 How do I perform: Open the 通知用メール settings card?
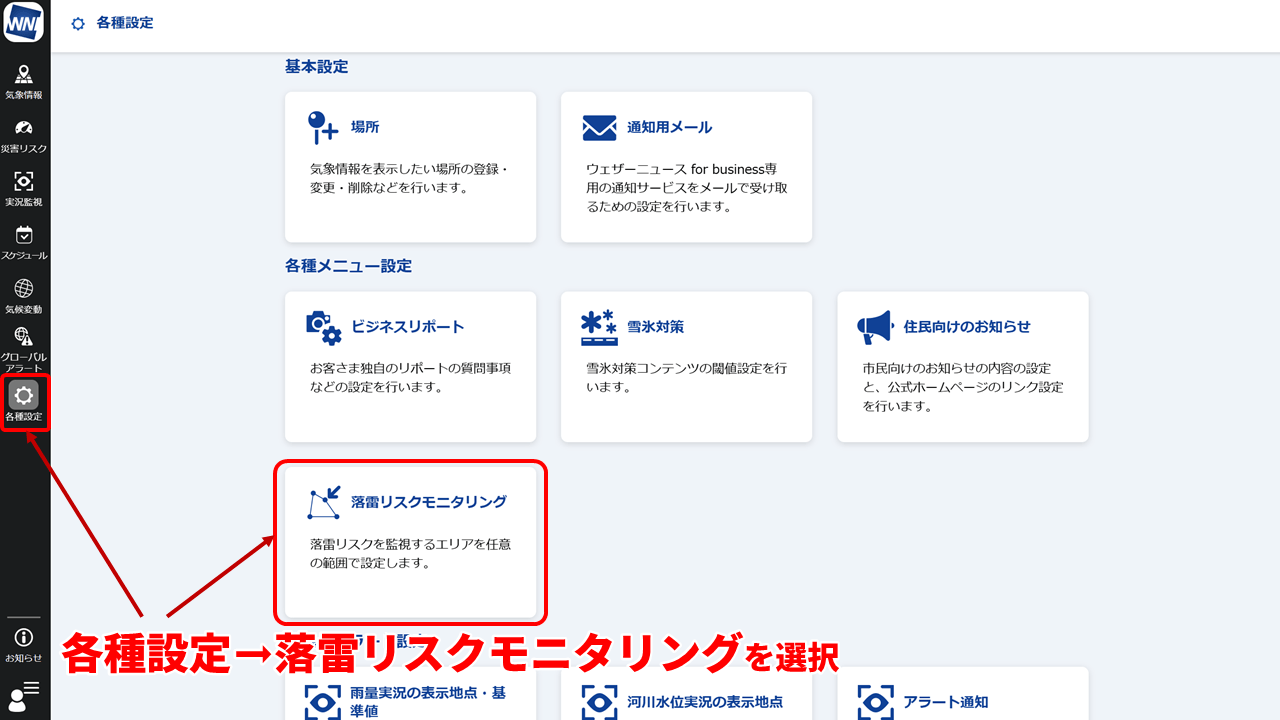point(686,166)
